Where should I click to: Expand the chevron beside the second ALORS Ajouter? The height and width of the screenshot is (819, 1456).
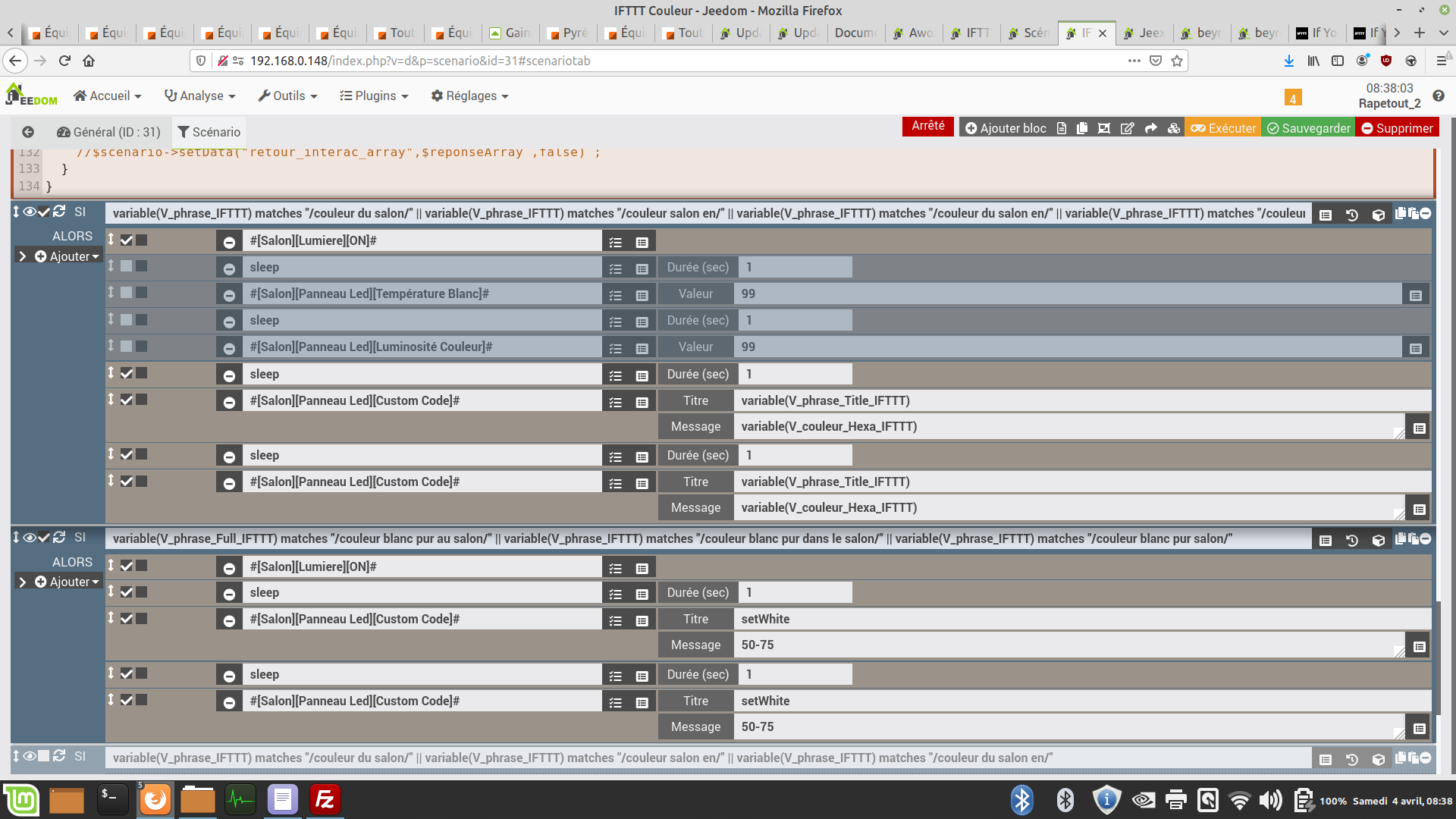click(x=23, y=582)
